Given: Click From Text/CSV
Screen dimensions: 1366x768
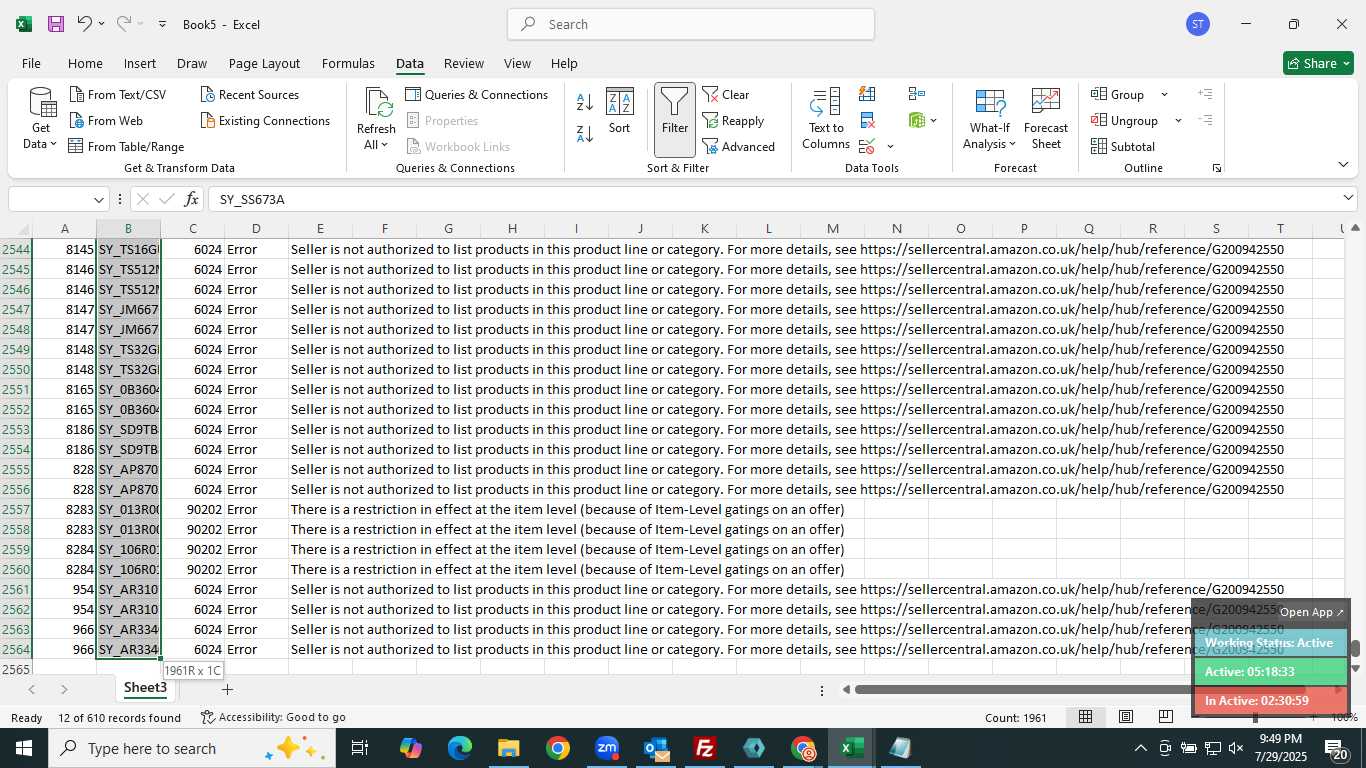Looking at the screenshot, I should click(x=117, y=94).
